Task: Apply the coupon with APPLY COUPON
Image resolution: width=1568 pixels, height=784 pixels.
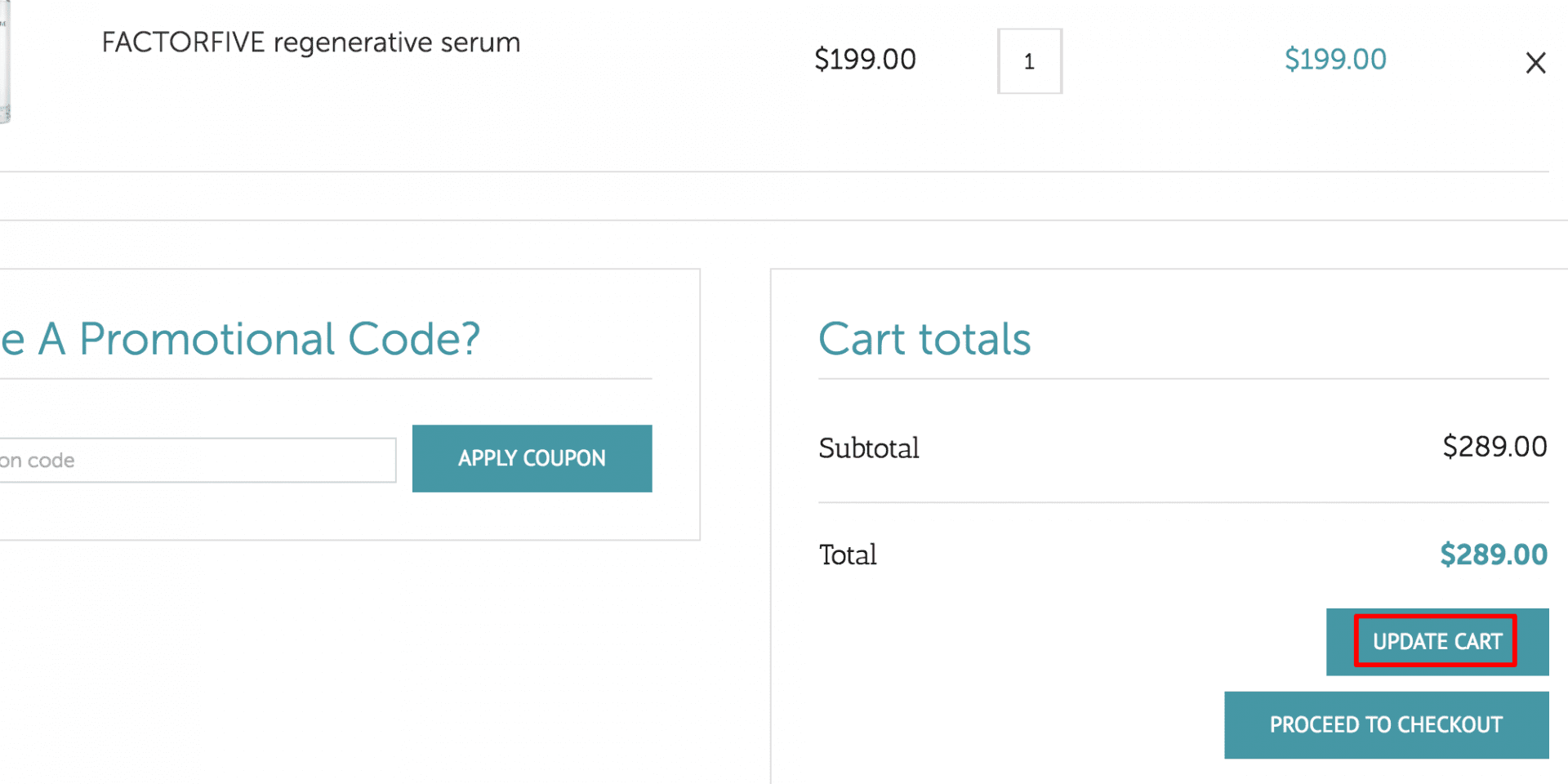Action: coord(532,458)
